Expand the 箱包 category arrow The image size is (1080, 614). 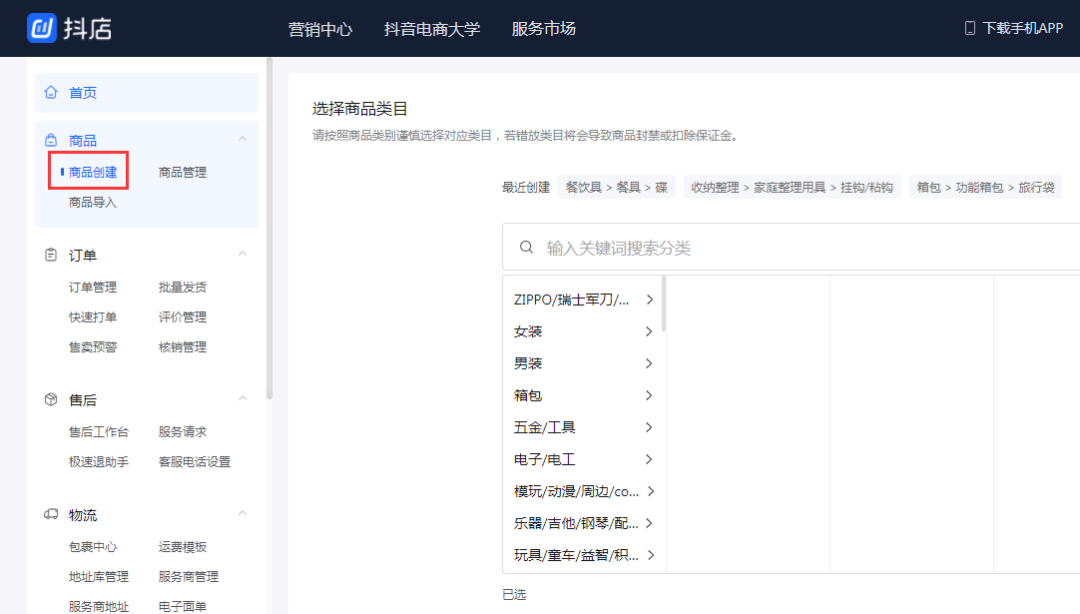tap(650, 395)
